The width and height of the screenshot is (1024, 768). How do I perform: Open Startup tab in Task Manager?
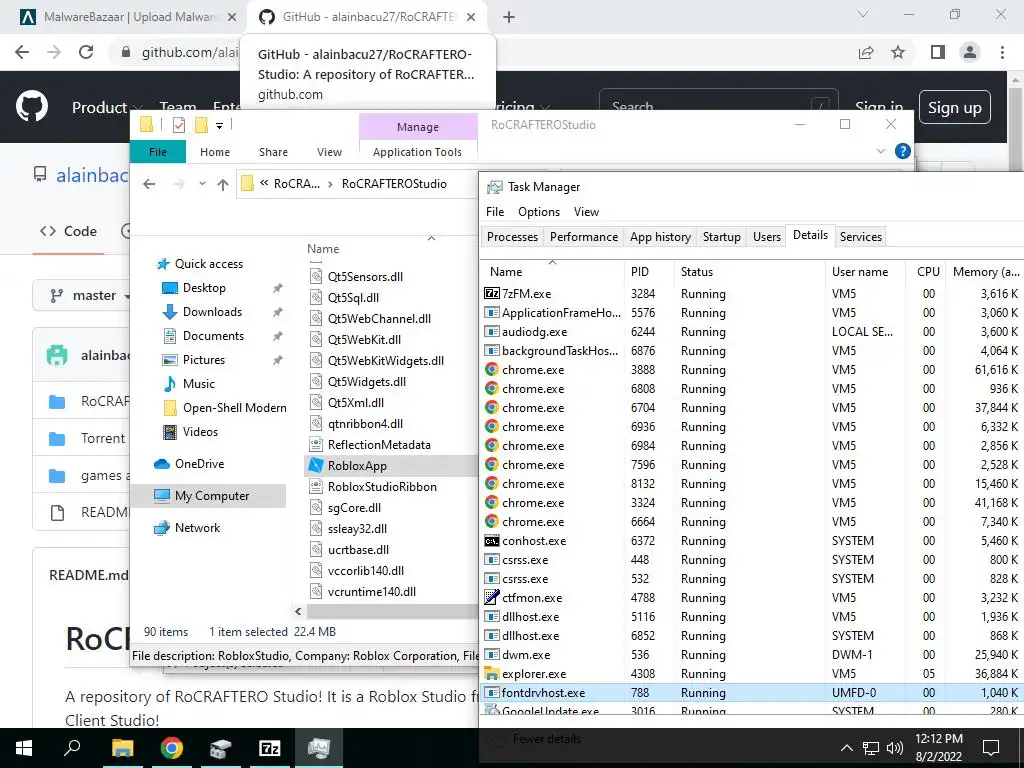point(722,237)
